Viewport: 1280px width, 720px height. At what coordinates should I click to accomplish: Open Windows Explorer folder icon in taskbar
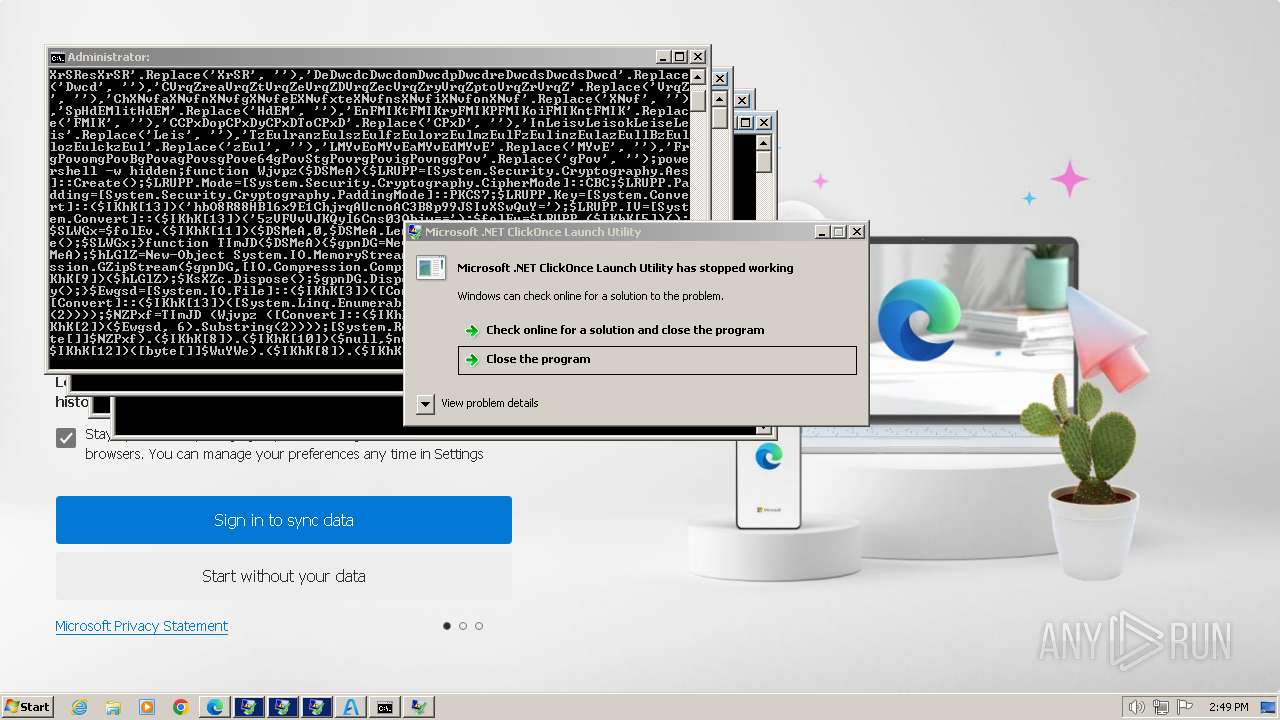113,707
